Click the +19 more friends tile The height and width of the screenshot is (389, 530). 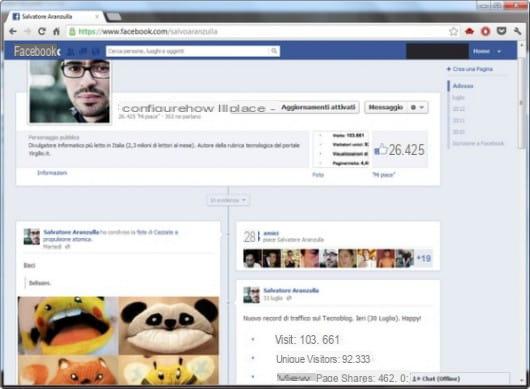pos(423,259)
